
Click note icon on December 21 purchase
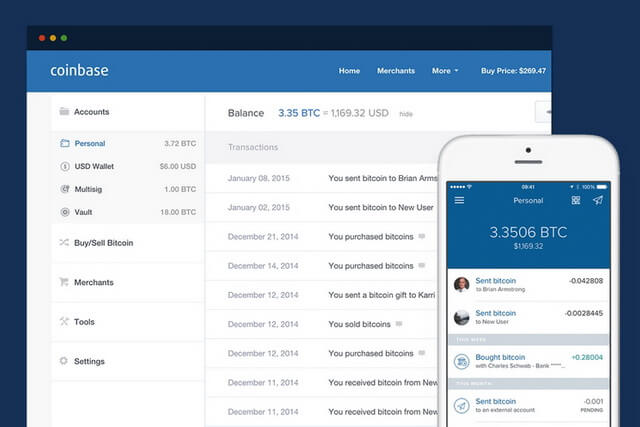(422, 236)
